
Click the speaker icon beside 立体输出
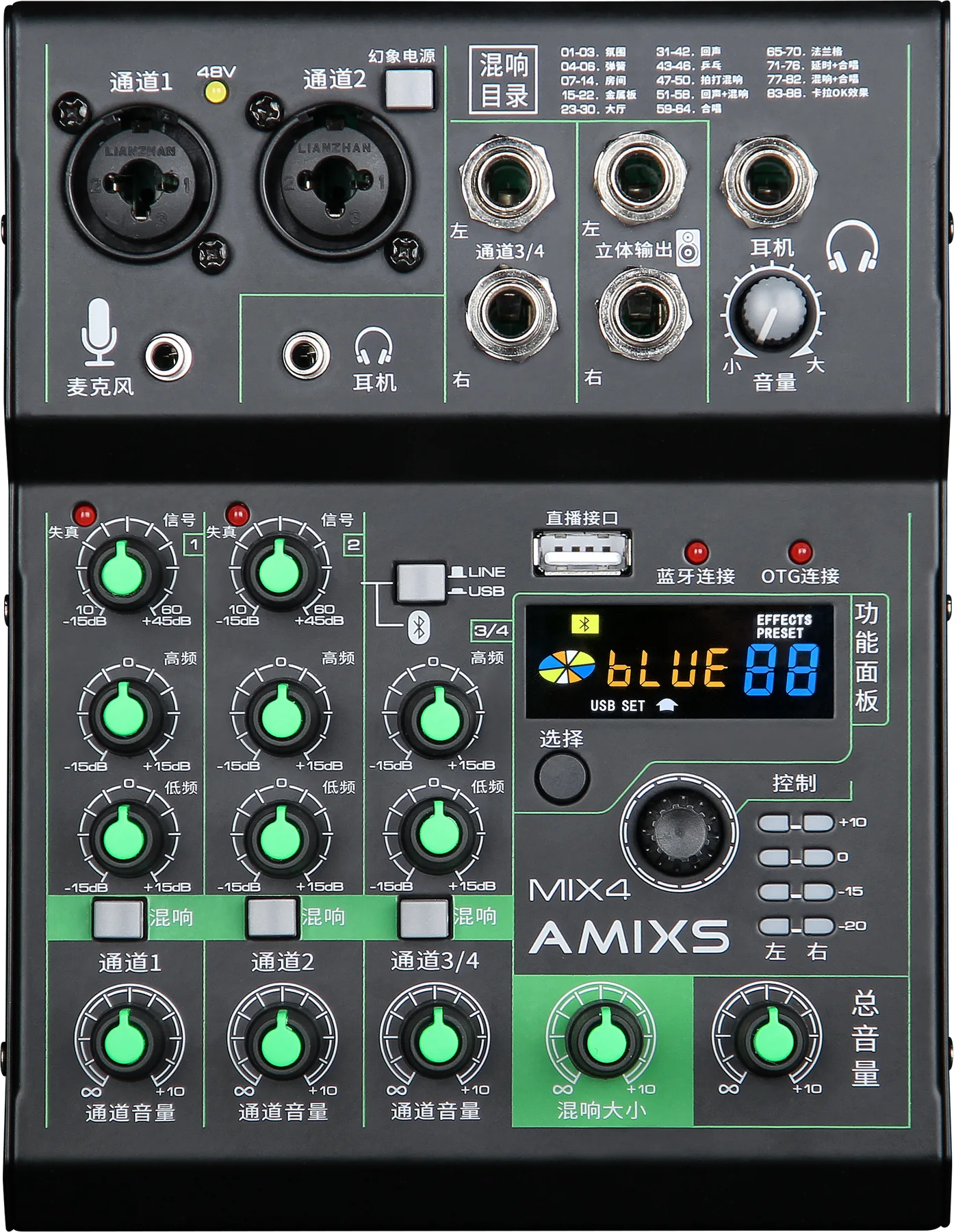(688, 248)
